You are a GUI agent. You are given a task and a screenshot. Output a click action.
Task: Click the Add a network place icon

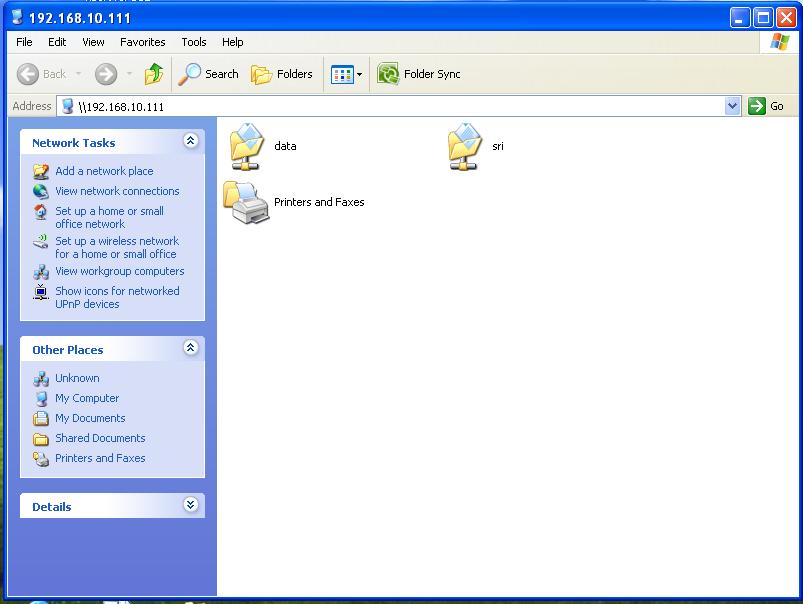click(41, 171)
